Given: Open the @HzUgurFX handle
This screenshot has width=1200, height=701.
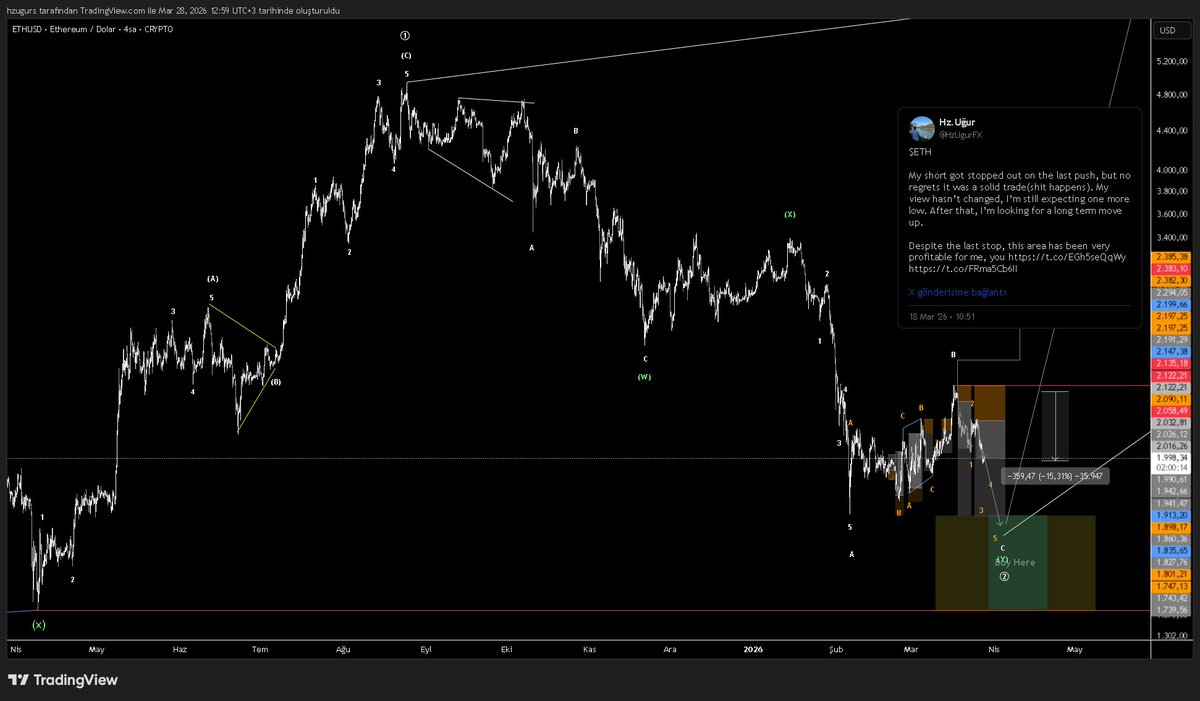Looking at the screenshot, I should pyautogui.click(x=962, y=134).
